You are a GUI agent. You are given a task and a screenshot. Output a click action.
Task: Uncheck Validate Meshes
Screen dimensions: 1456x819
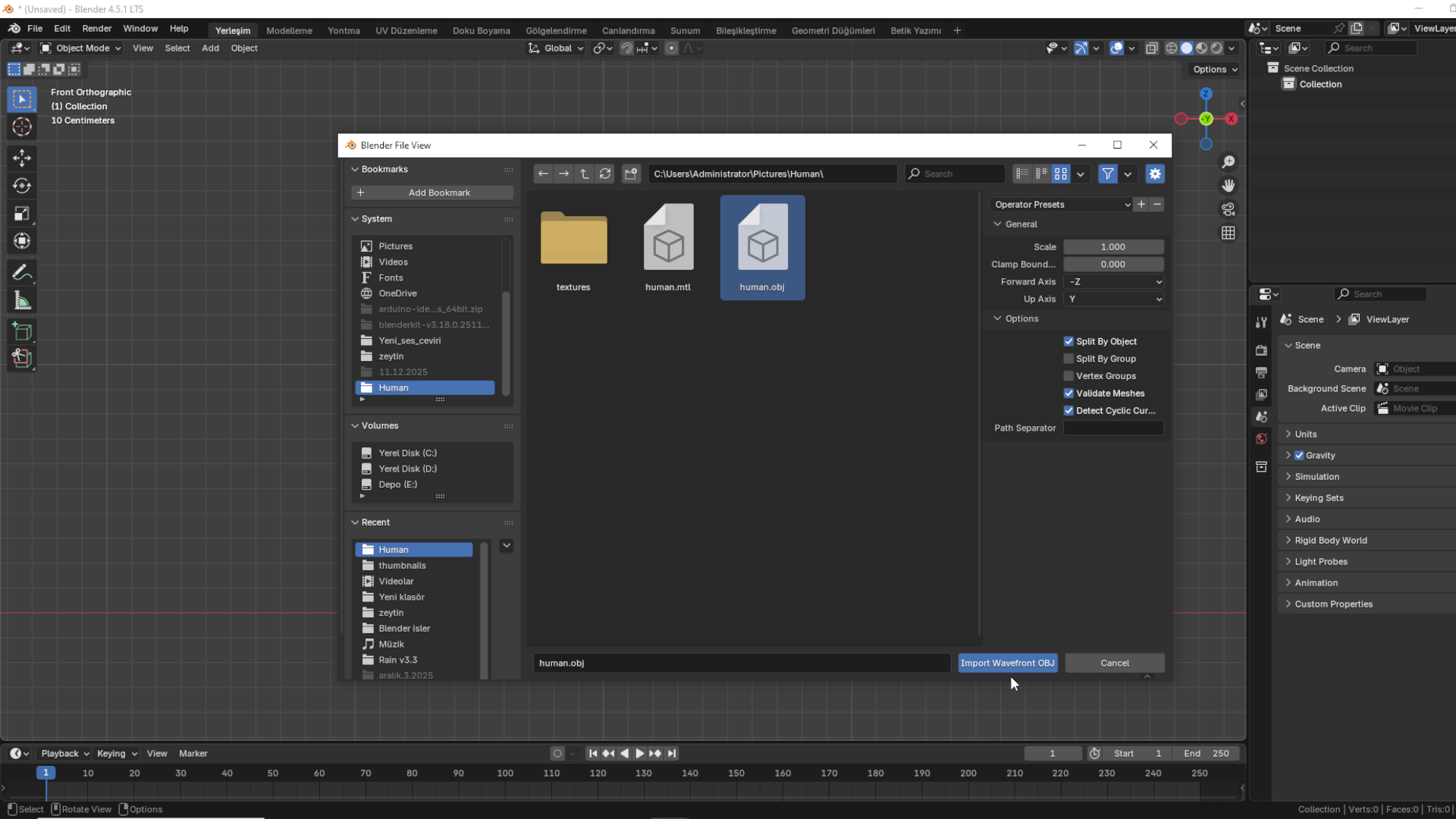1069,393
